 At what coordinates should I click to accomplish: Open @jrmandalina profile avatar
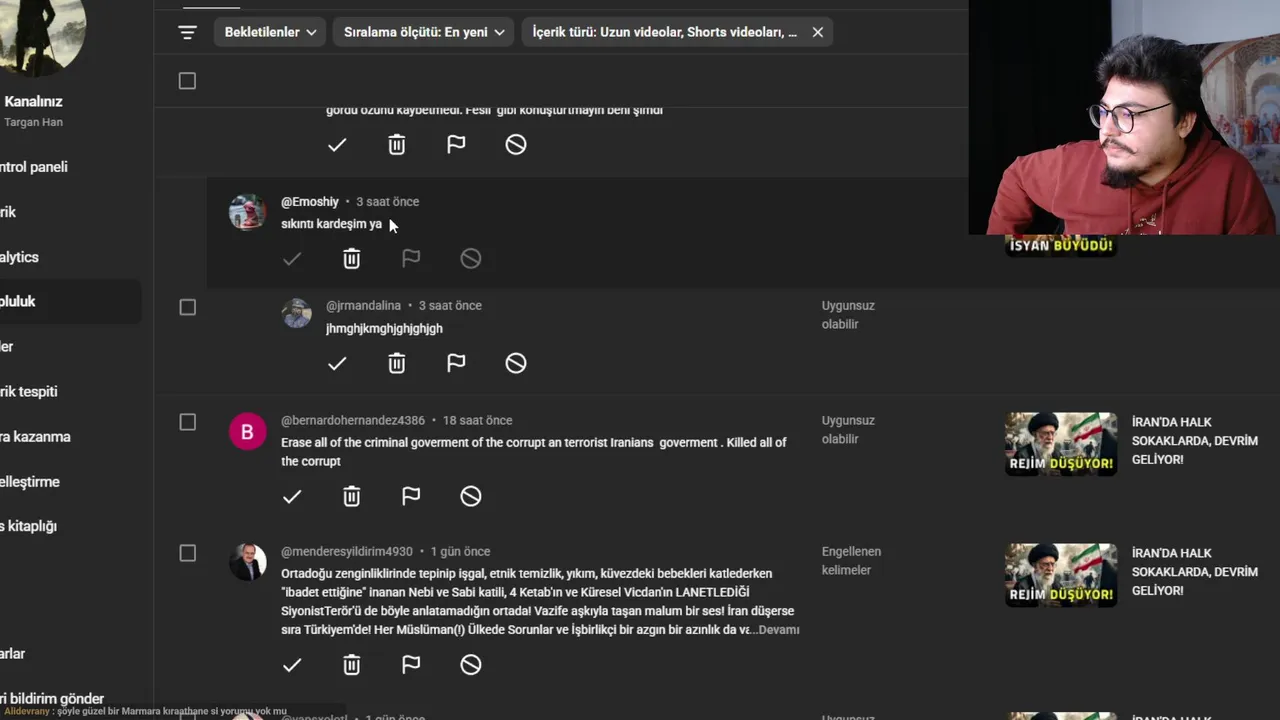pyautogui.click(x=296, y=313)
